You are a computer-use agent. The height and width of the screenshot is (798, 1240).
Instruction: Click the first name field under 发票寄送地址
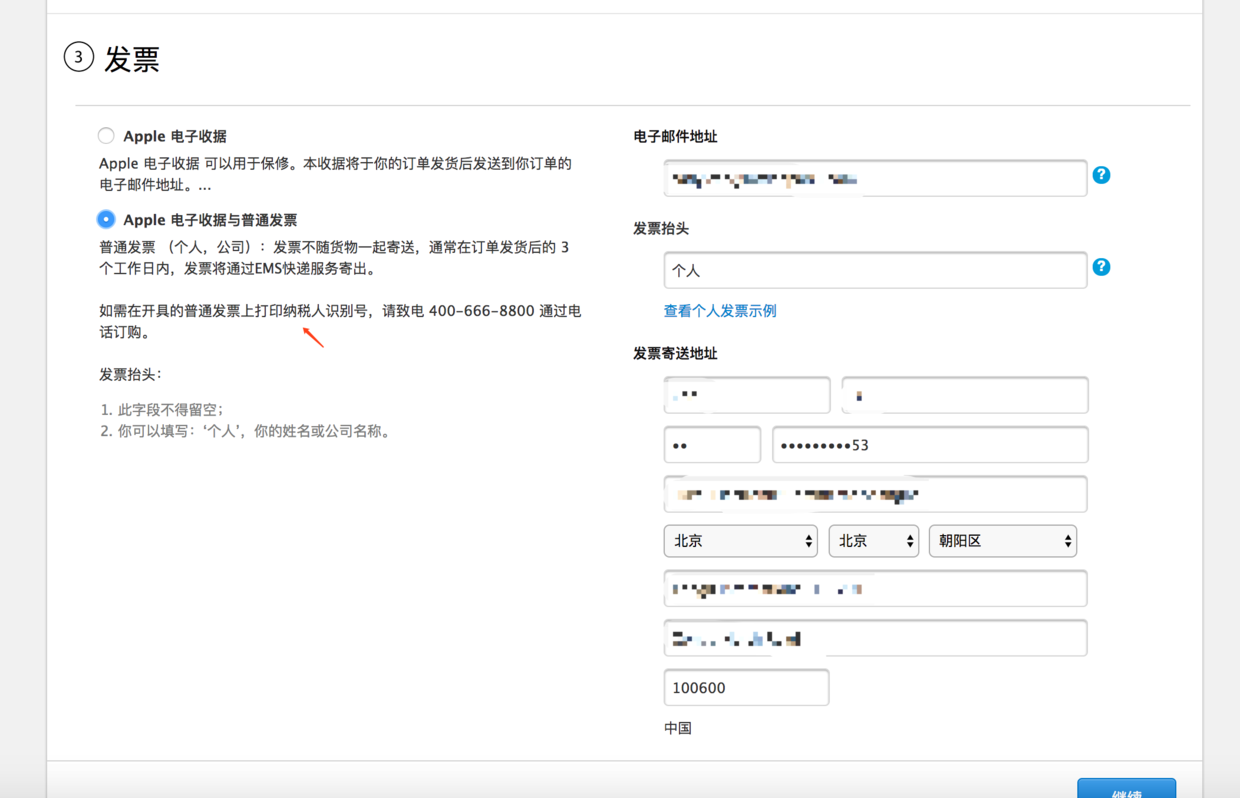click(x=747, y=395)
